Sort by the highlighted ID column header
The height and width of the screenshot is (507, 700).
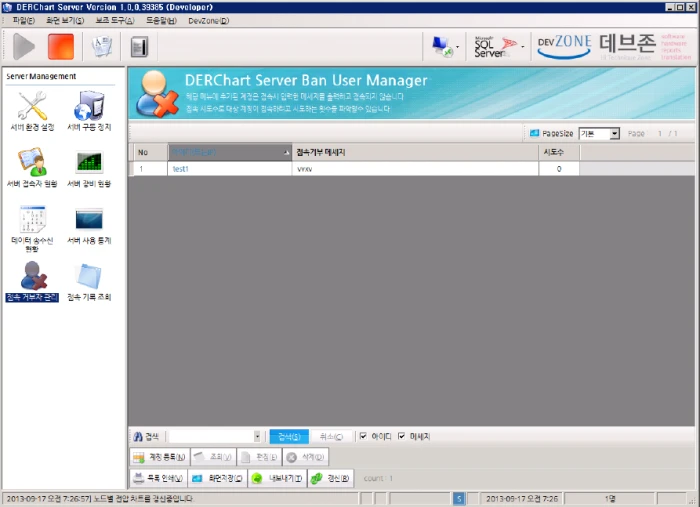coord(230,152)
